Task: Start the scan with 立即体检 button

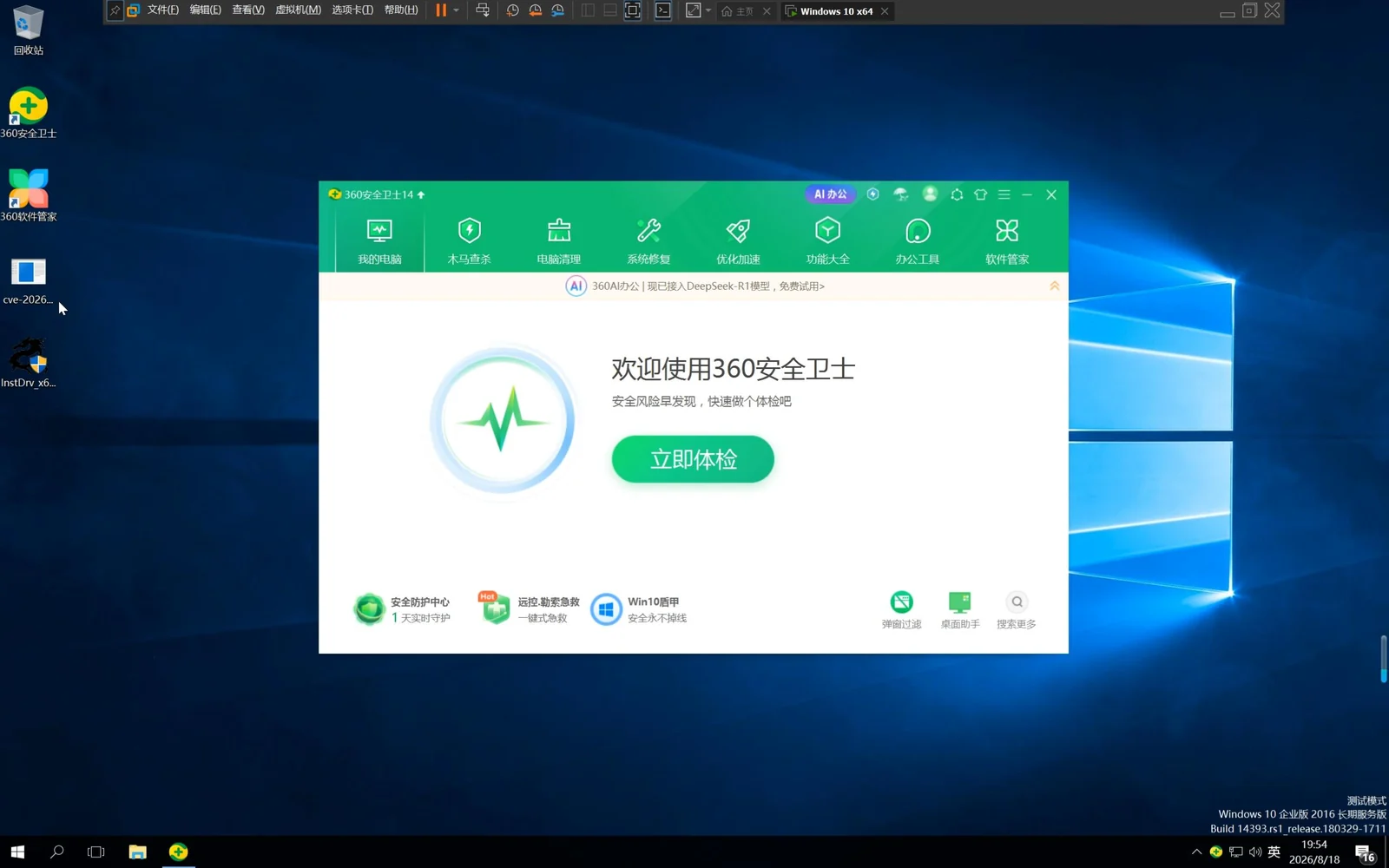Action: pyautogui.click(x=693, y=459)
